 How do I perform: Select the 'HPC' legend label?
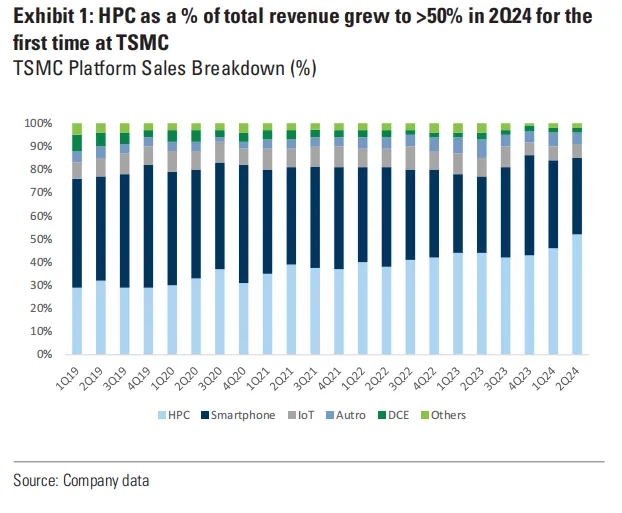click(179, 415)
